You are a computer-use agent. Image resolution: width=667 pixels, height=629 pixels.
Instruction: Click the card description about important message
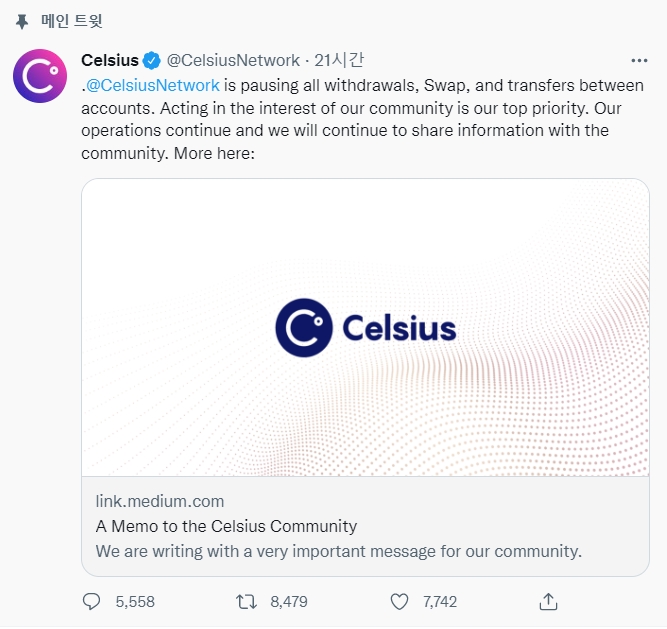(338, 551)
